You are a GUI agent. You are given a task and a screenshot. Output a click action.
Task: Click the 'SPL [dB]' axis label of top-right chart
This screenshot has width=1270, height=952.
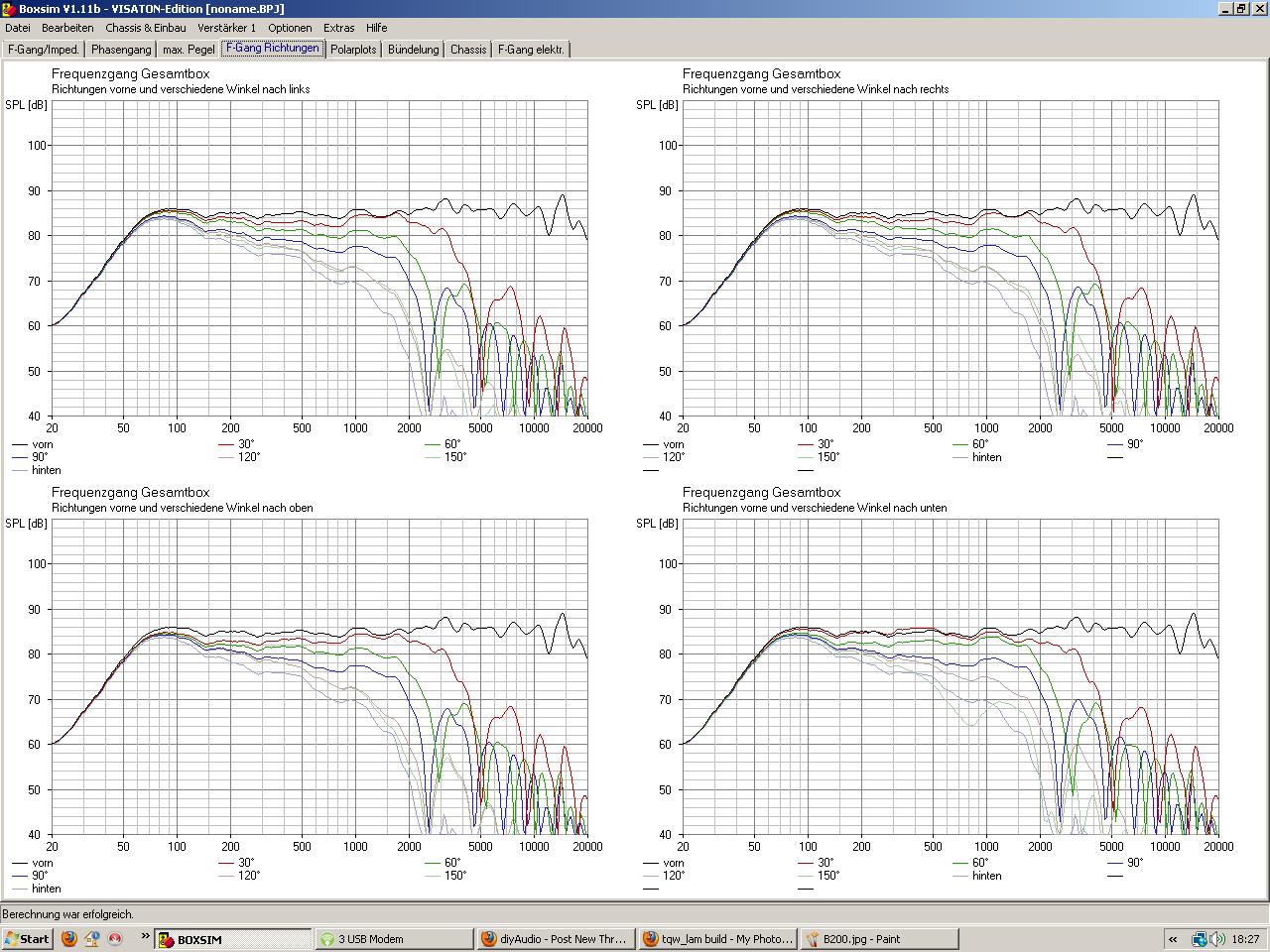coord(658,105)
